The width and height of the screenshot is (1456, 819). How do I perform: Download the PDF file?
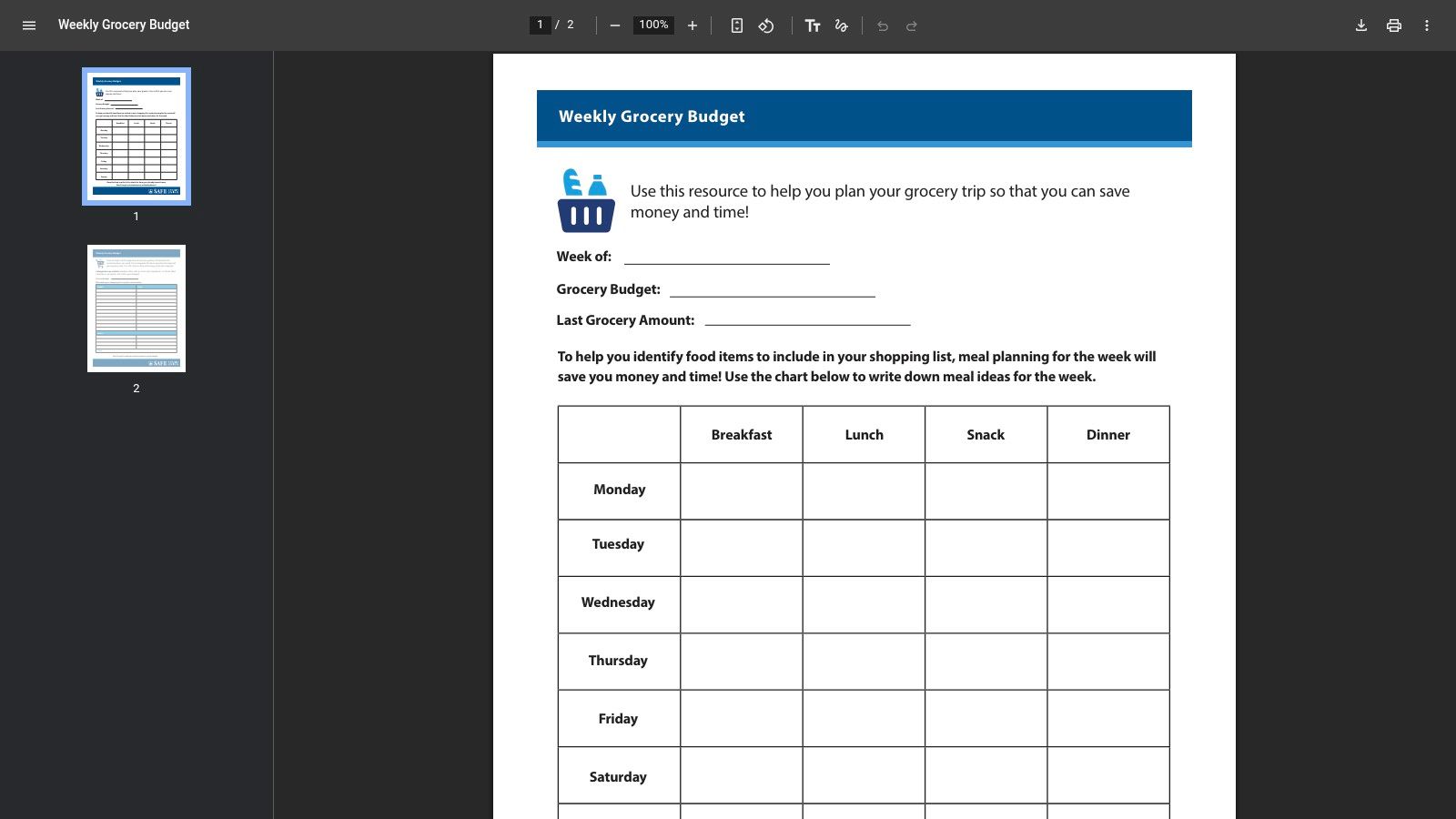pos(1361,25)
